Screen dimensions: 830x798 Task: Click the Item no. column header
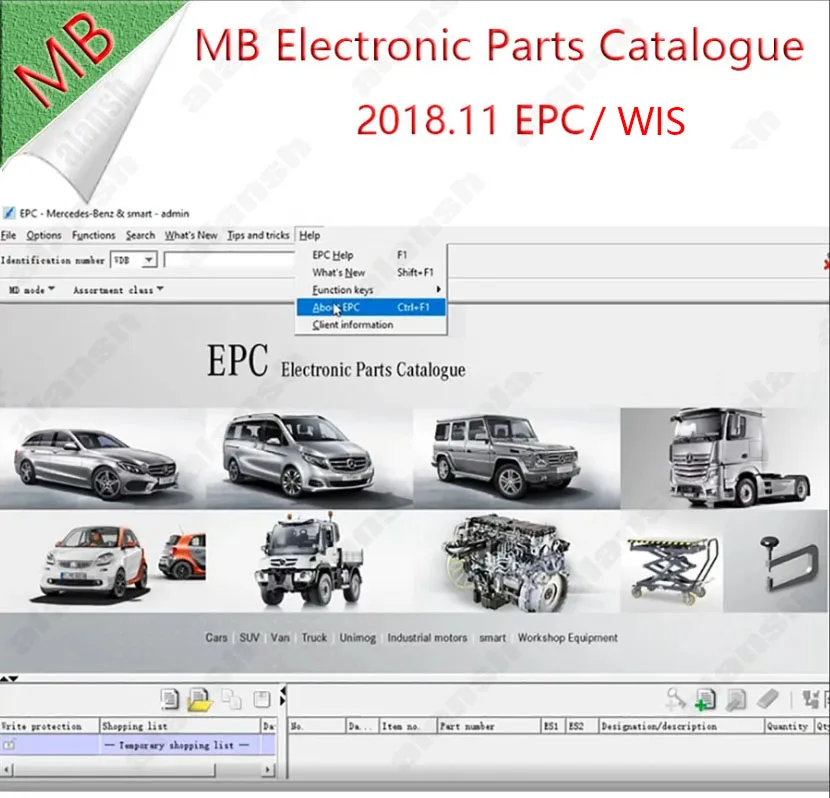pos(407,726)
